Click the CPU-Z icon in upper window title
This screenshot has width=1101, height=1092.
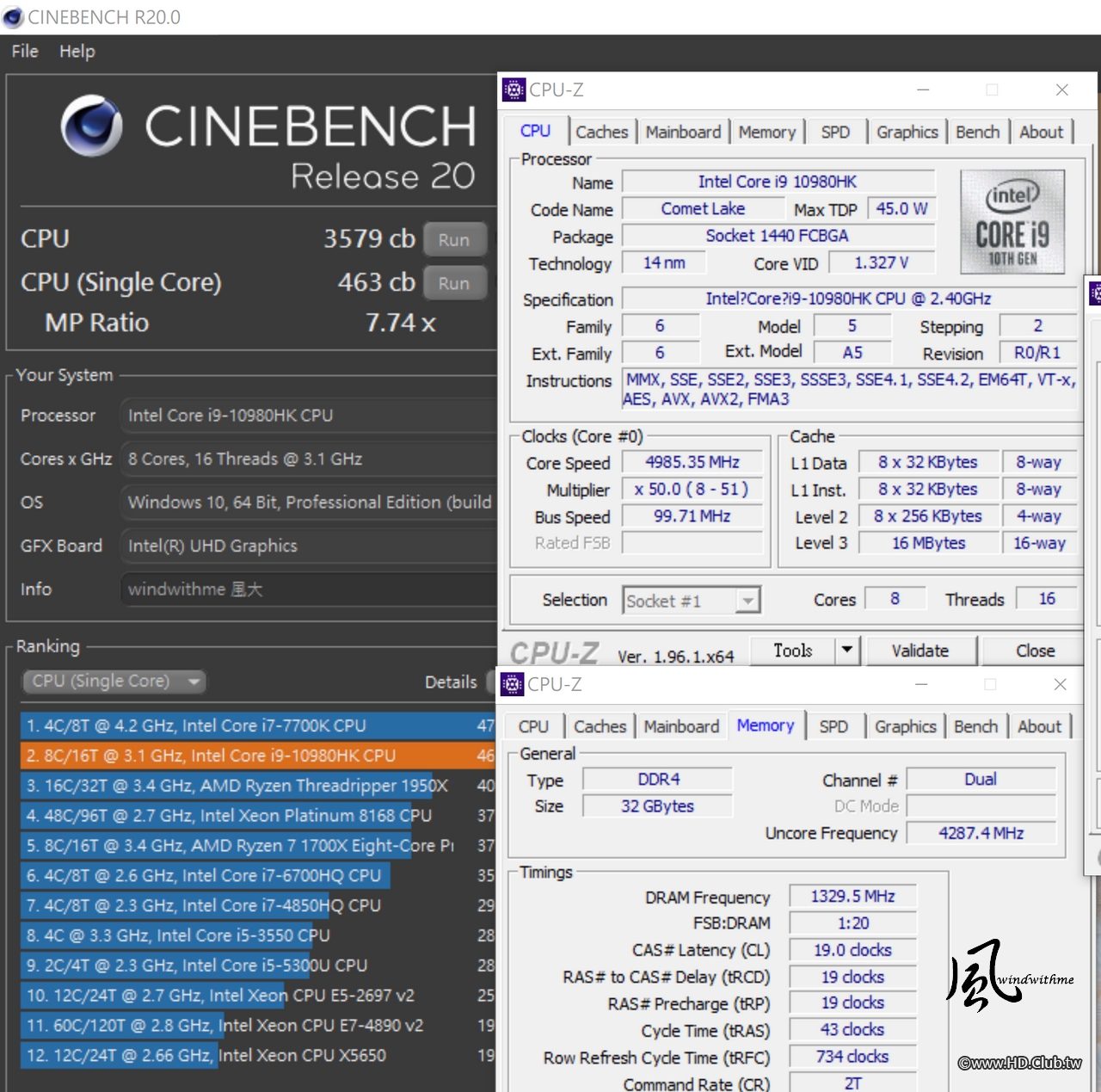(514, 89)
